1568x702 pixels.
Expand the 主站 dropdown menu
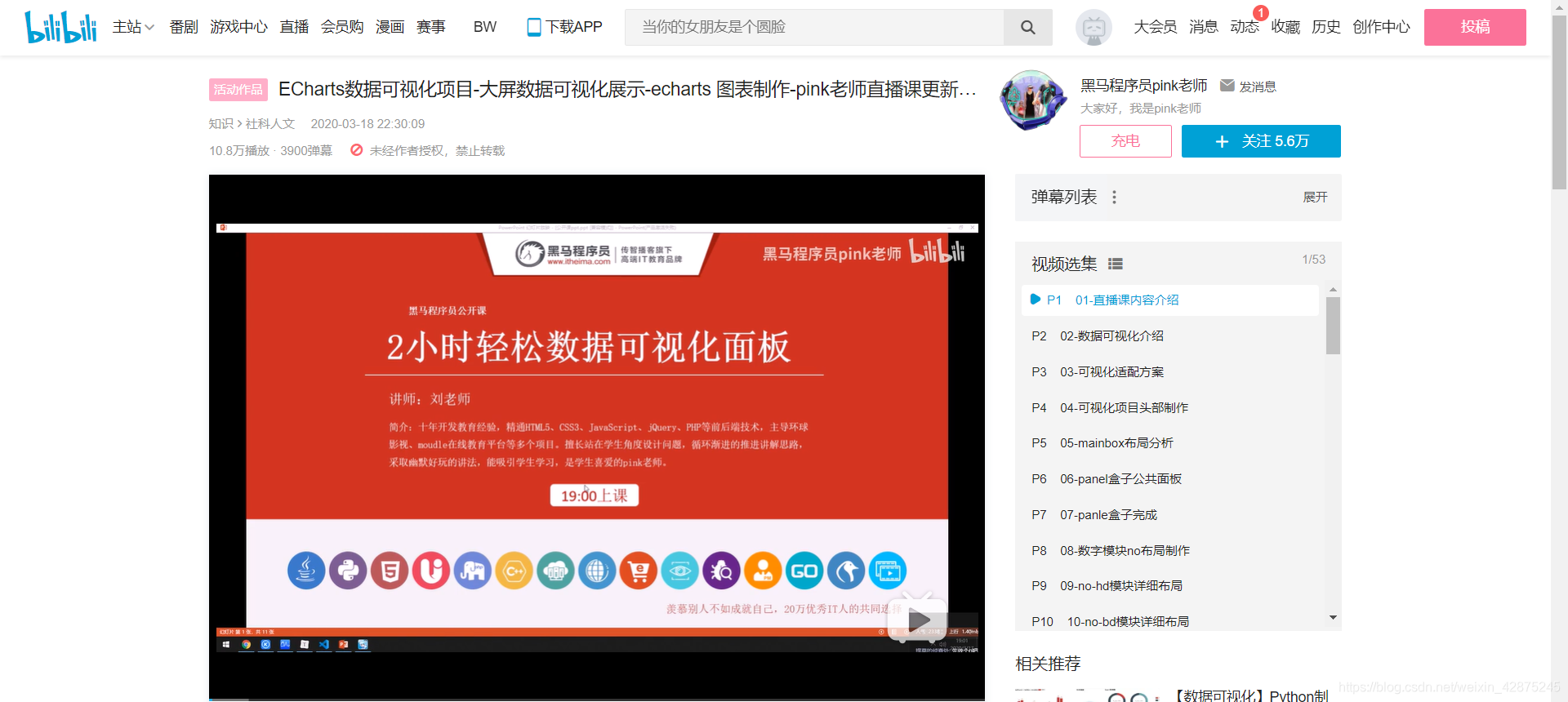coord(133,27)
